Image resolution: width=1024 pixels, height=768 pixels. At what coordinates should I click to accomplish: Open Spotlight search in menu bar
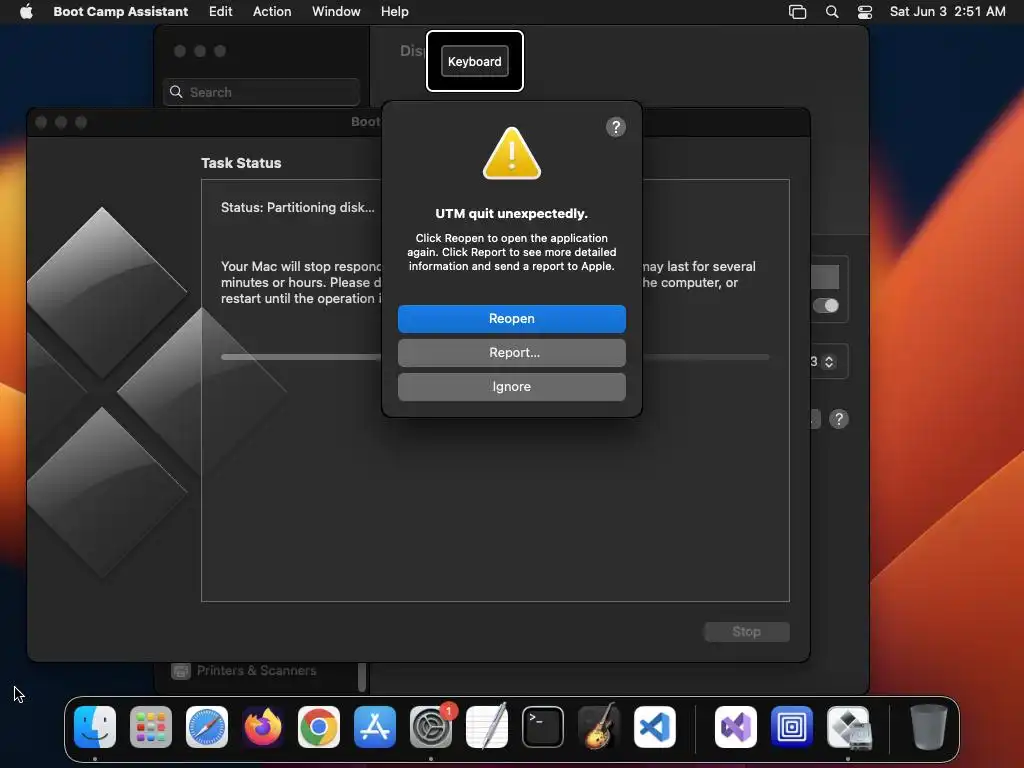832,12
